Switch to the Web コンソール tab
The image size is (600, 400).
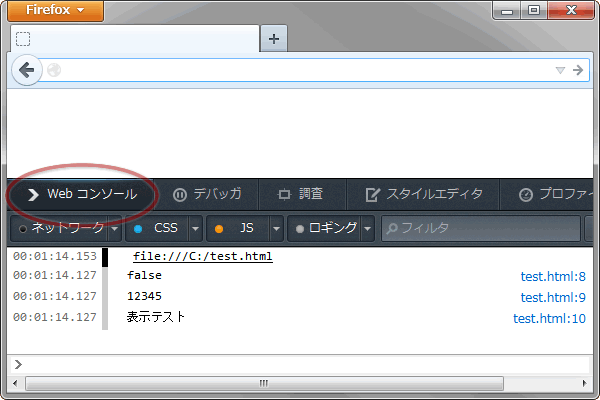[x=82, y=194]
